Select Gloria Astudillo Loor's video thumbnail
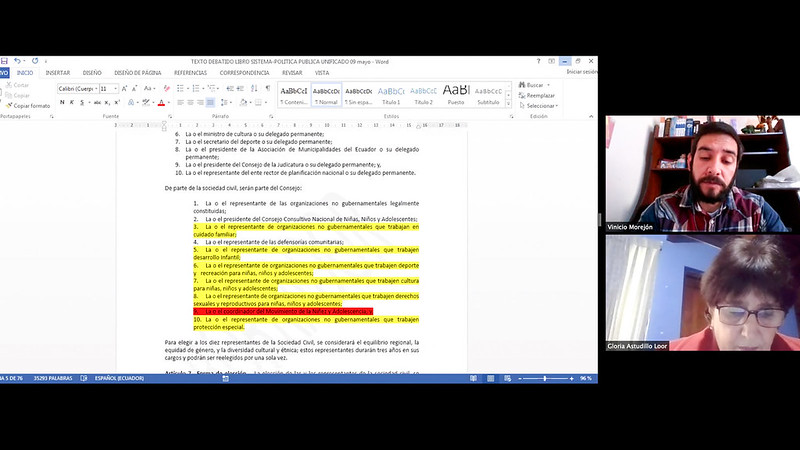The image size is (800, 450). tap(703, 293)
